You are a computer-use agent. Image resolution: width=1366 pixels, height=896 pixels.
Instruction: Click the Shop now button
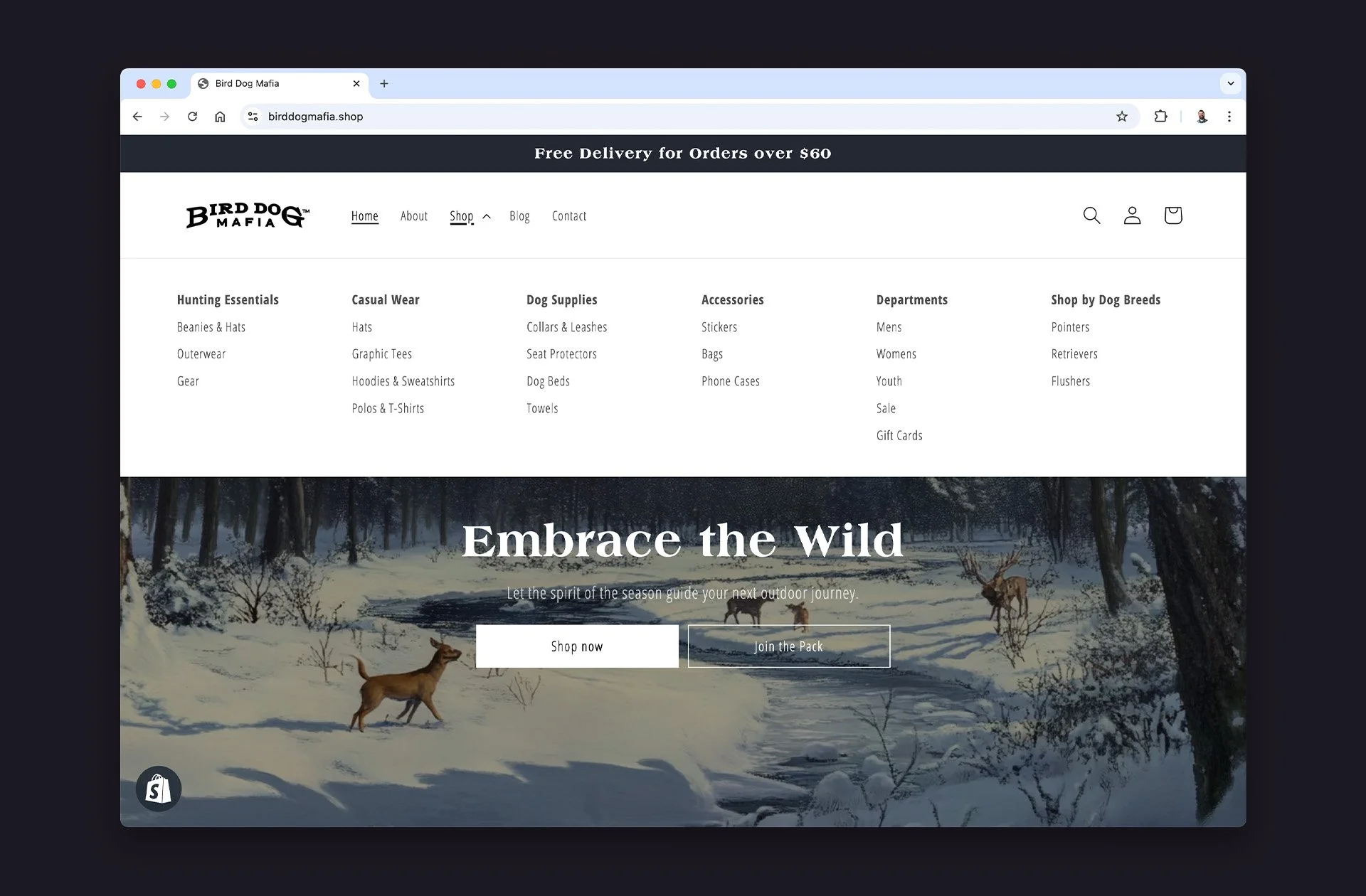click(577, 646)
